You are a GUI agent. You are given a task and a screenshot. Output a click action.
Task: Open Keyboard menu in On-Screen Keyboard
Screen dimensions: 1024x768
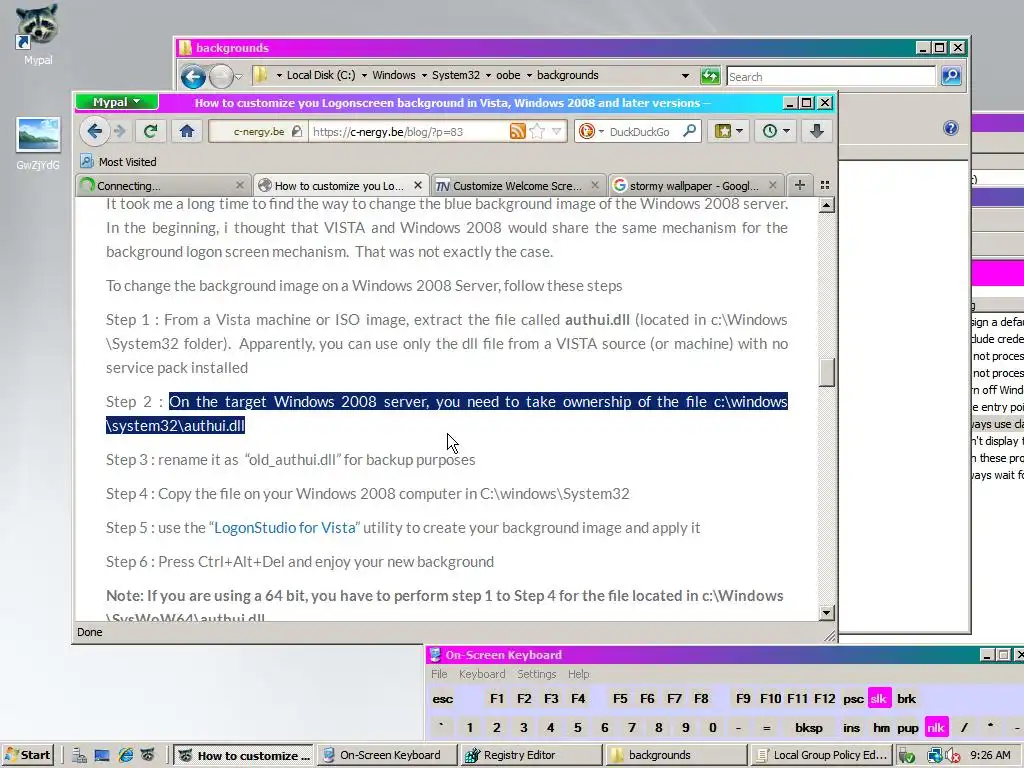click(x=482, y=674)
